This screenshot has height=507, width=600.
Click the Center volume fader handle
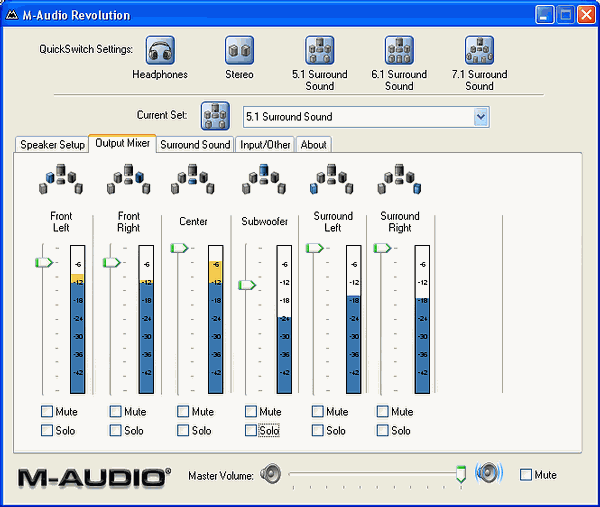[x=179, y=248]
